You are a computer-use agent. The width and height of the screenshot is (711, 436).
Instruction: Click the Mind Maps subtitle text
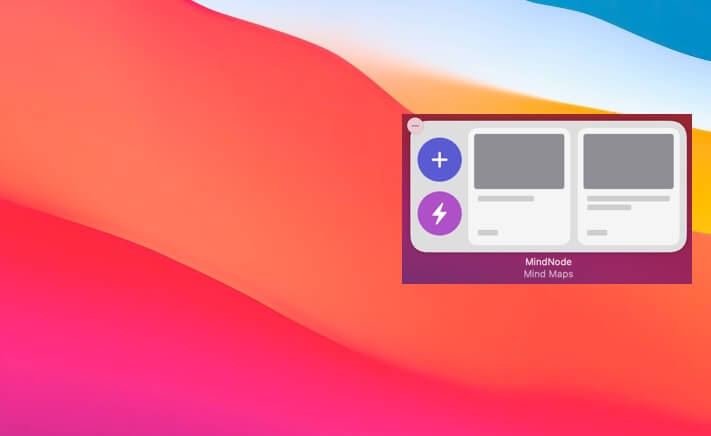tap(548, 274)
